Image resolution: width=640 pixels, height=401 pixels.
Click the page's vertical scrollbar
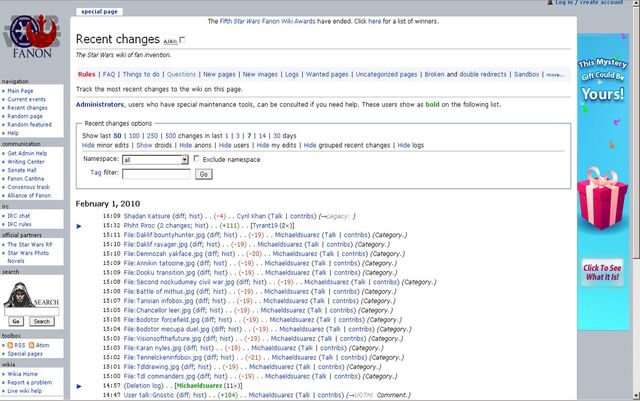(x=636, y=200)
